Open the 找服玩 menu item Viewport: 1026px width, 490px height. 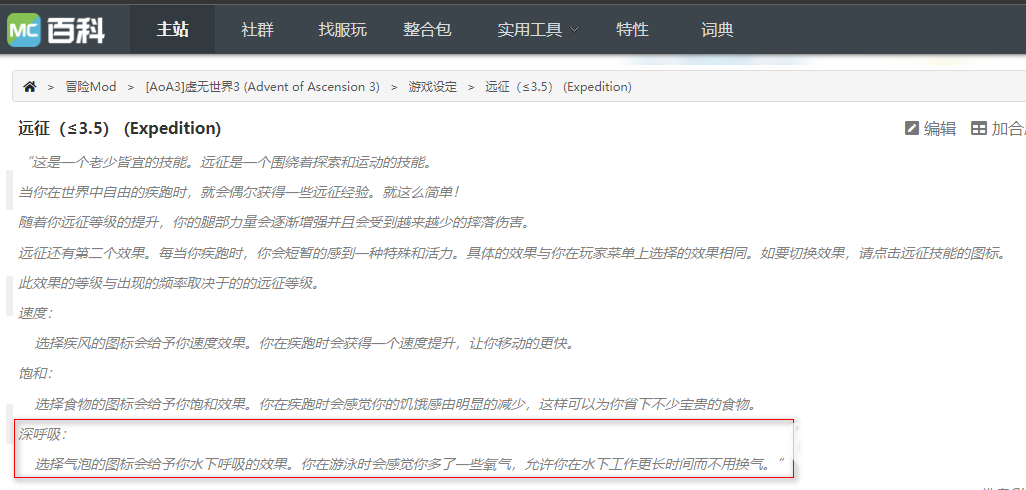[342, 29]
